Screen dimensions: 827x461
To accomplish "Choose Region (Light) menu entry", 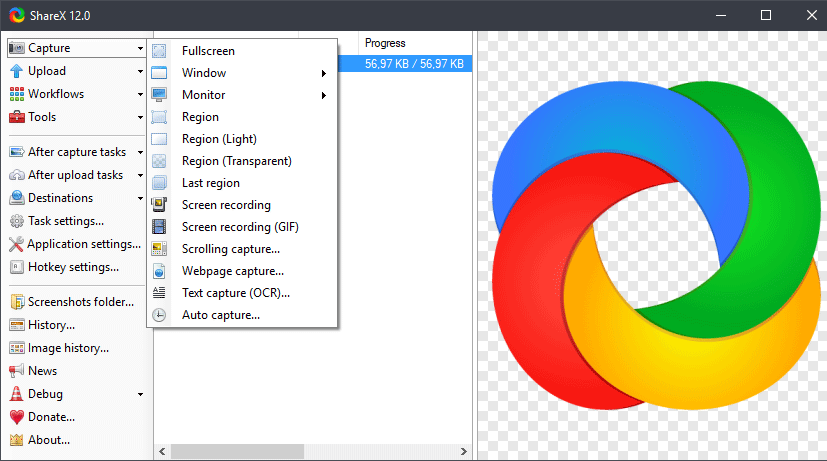I will point(243,139).
